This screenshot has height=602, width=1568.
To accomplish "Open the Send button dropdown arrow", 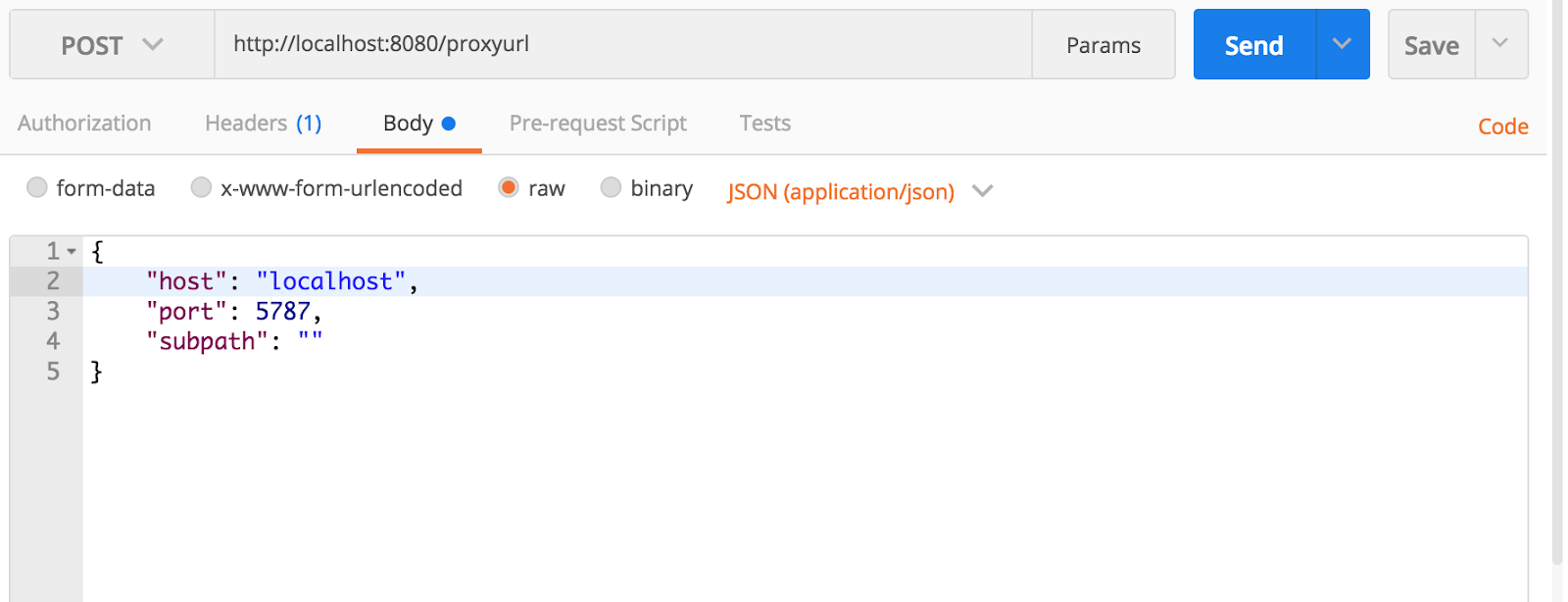I will pos(1343,44).
